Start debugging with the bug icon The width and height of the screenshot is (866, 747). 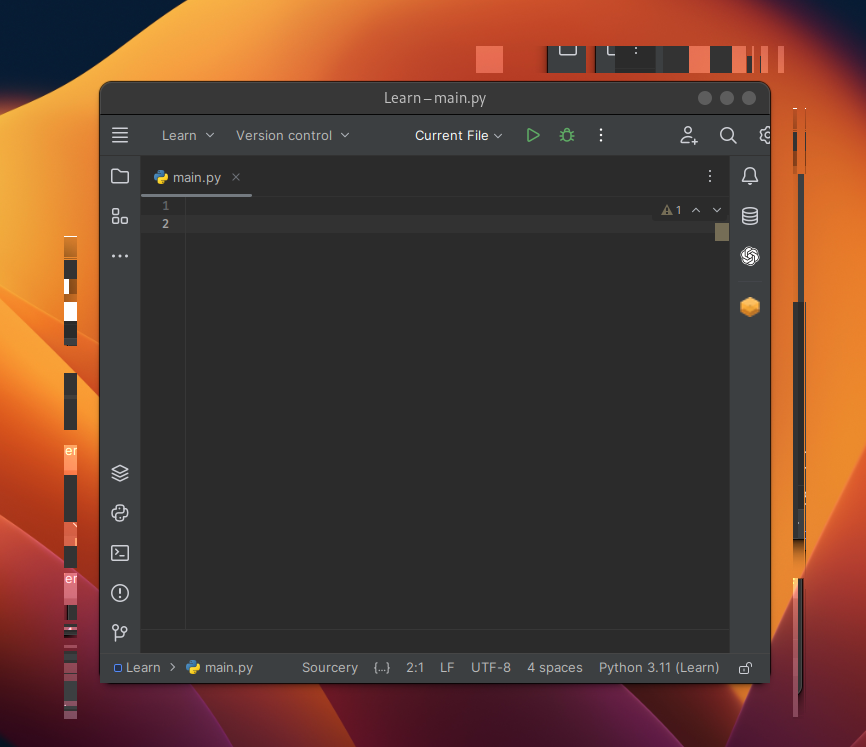(566, 135)
